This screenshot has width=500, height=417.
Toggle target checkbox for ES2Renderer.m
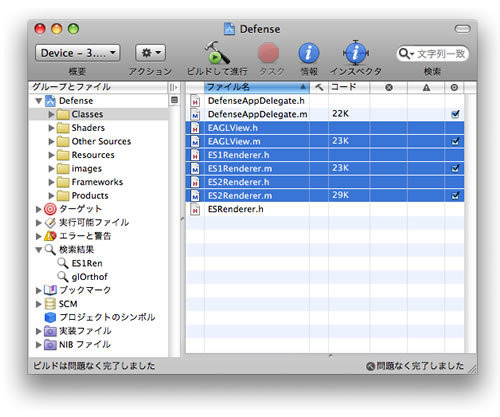tap(455, 196)
